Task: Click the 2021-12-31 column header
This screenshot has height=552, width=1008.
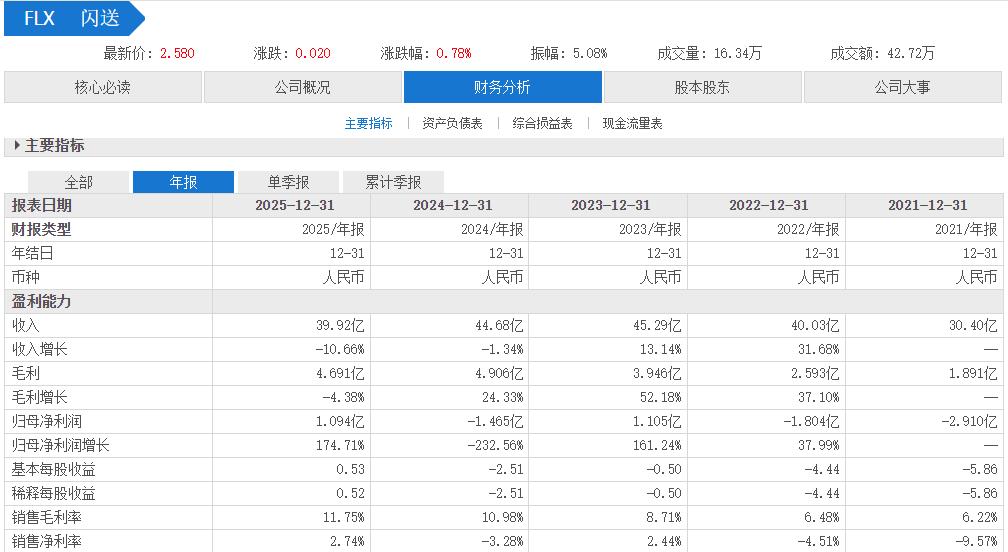Action: (927, 205)
